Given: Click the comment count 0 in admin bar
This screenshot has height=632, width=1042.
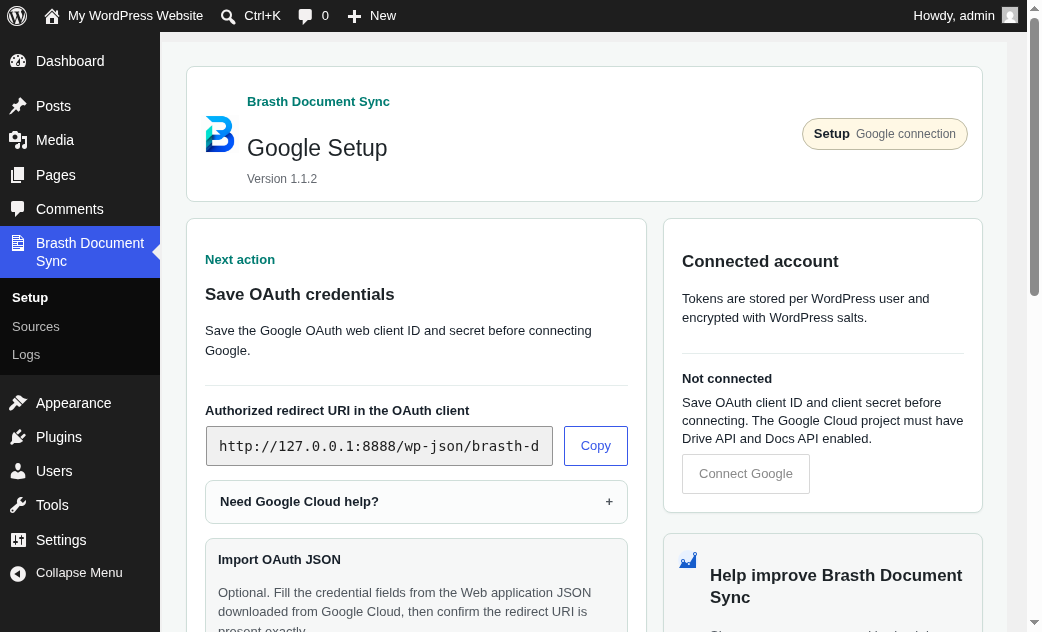Looking at the screenshot, I should [325, 16].
